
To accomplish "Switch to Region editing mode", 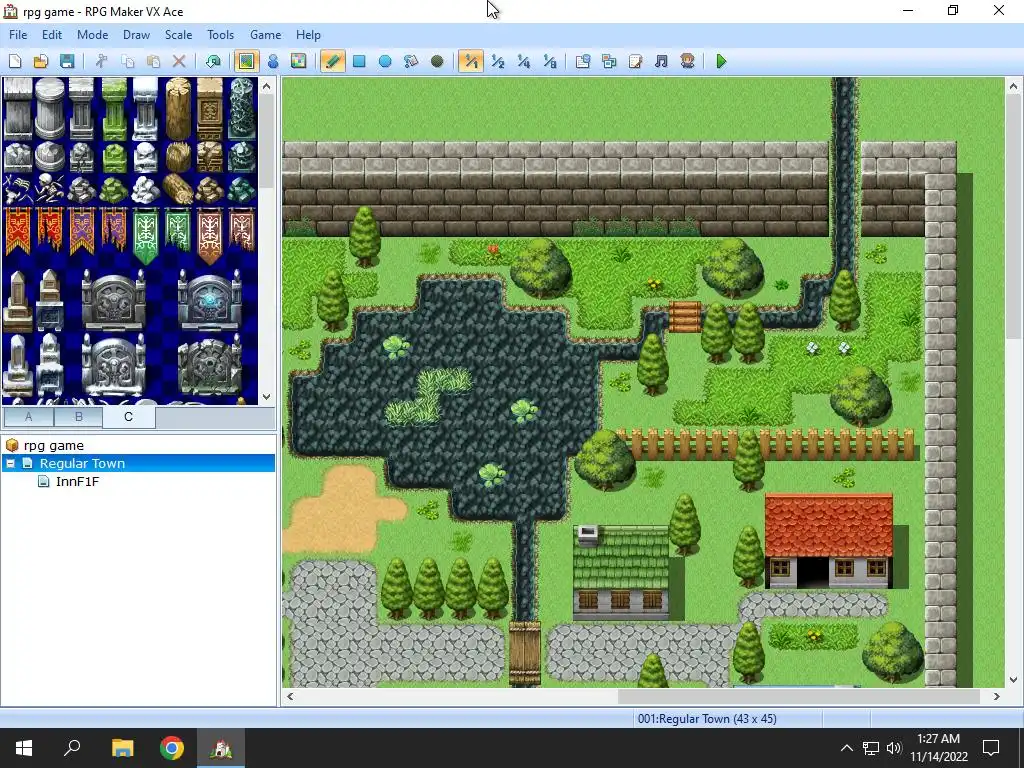I will tap(298, 61).
